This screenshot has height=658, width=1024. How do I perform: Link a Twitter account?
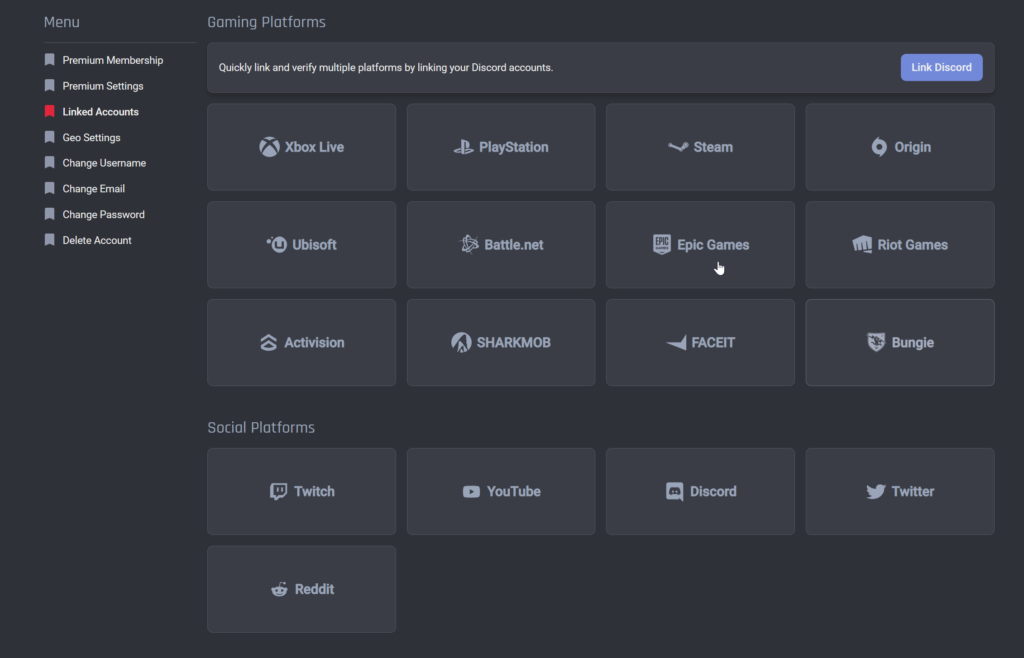pyautogui.click(x=900, y=492)
